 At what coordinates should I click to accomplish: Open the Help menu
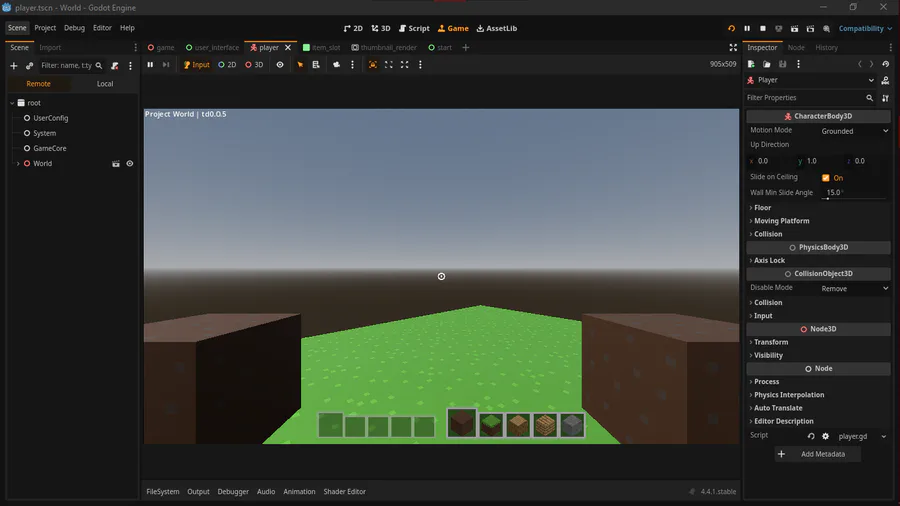(x=127, y=28)
